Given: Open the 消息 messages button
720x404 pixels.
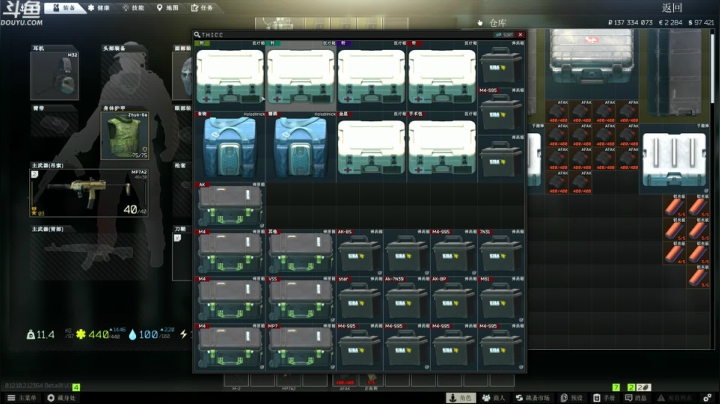Looking at the screenshot, I should click(636, 398).
